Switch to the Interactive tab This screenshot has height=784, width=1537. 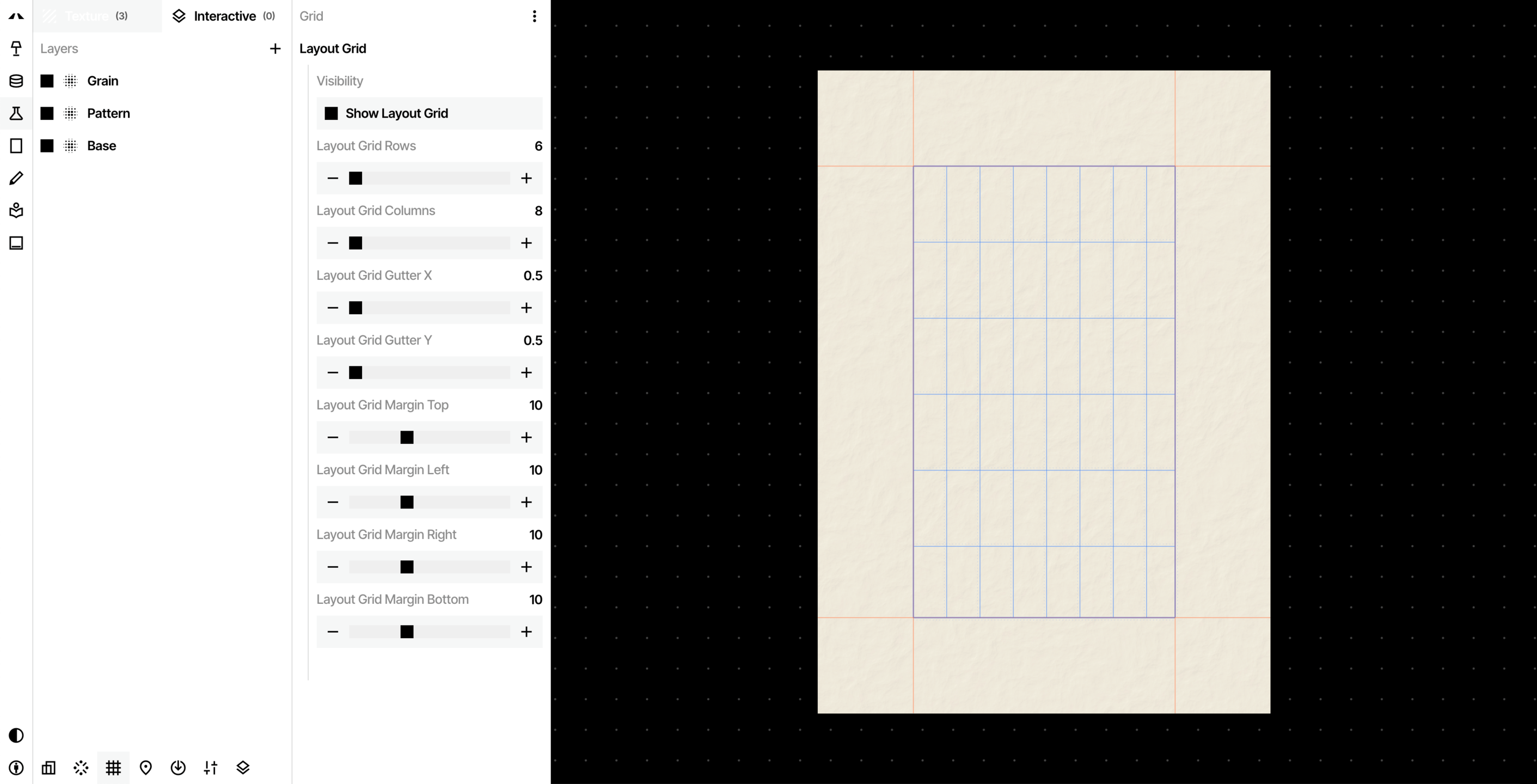pyautogui.click(x=225, y=16)
